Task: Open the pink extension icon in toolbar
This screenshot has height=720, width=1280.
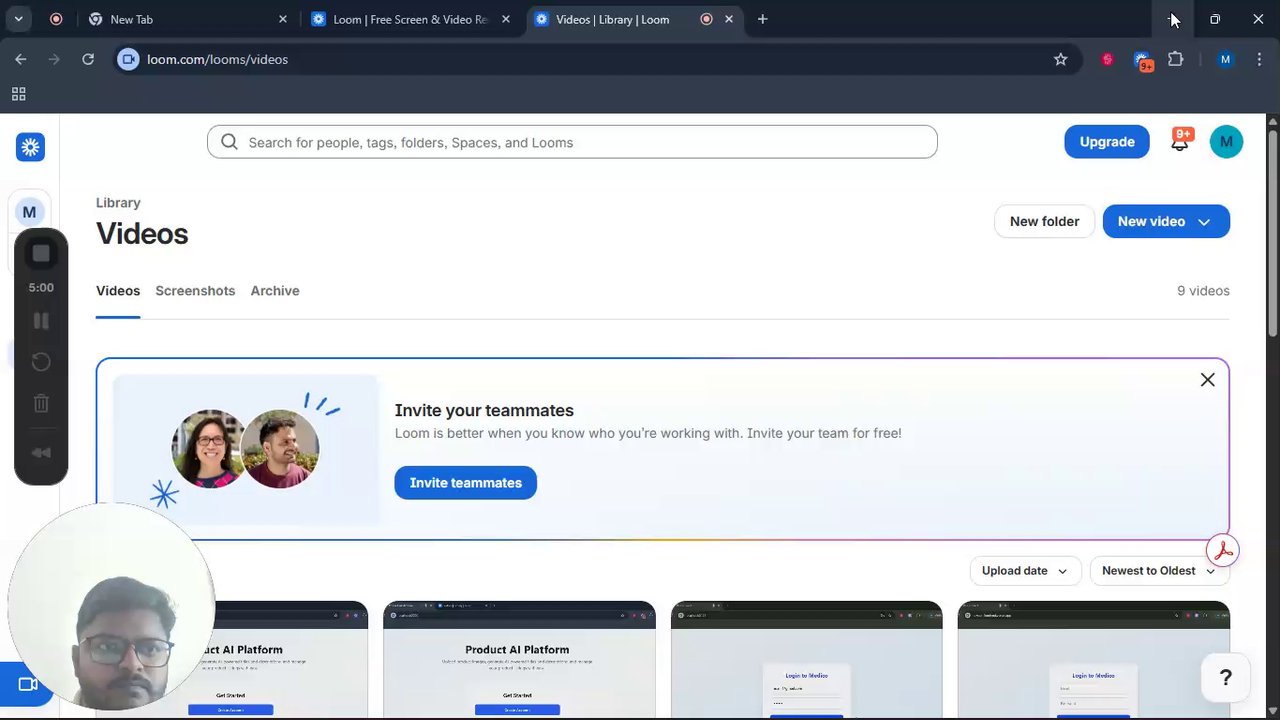Action: 1107,59
